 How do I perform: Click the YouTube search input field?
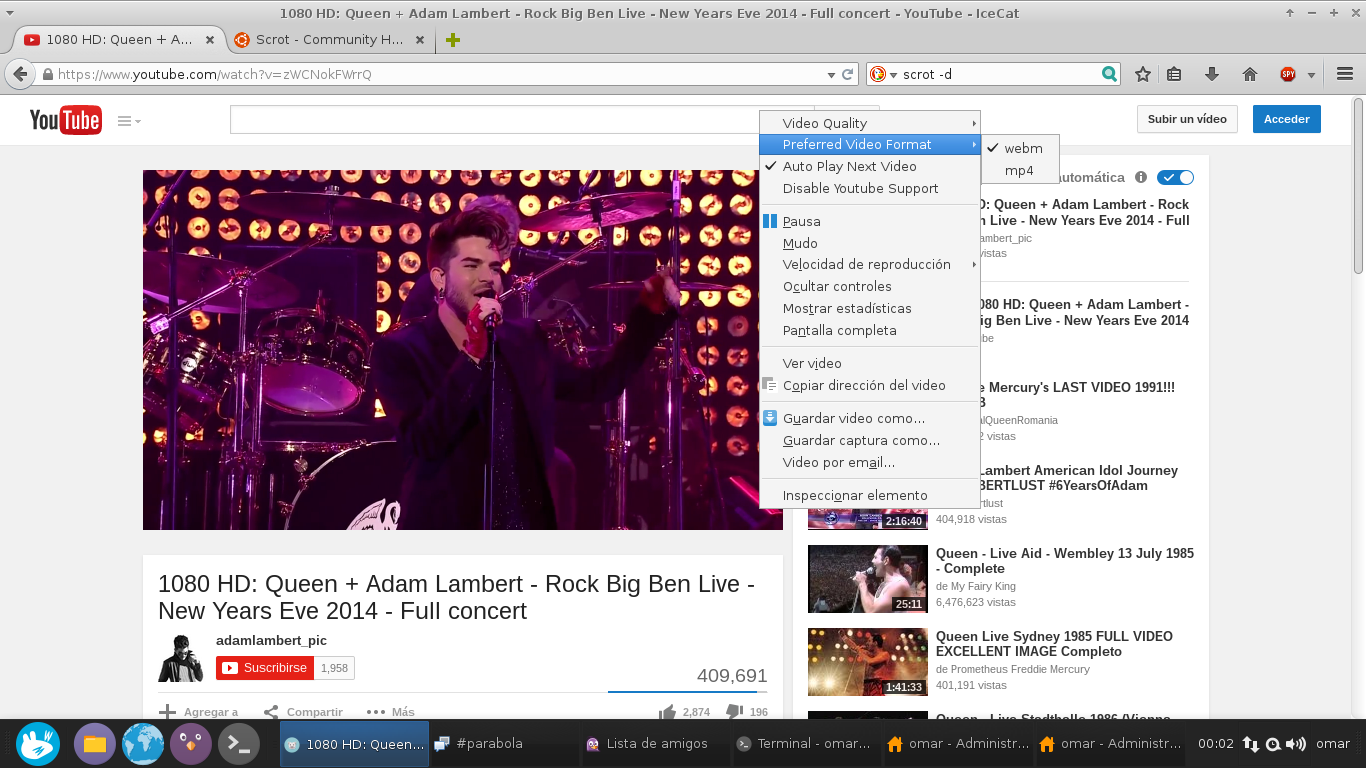pos(522,119)
